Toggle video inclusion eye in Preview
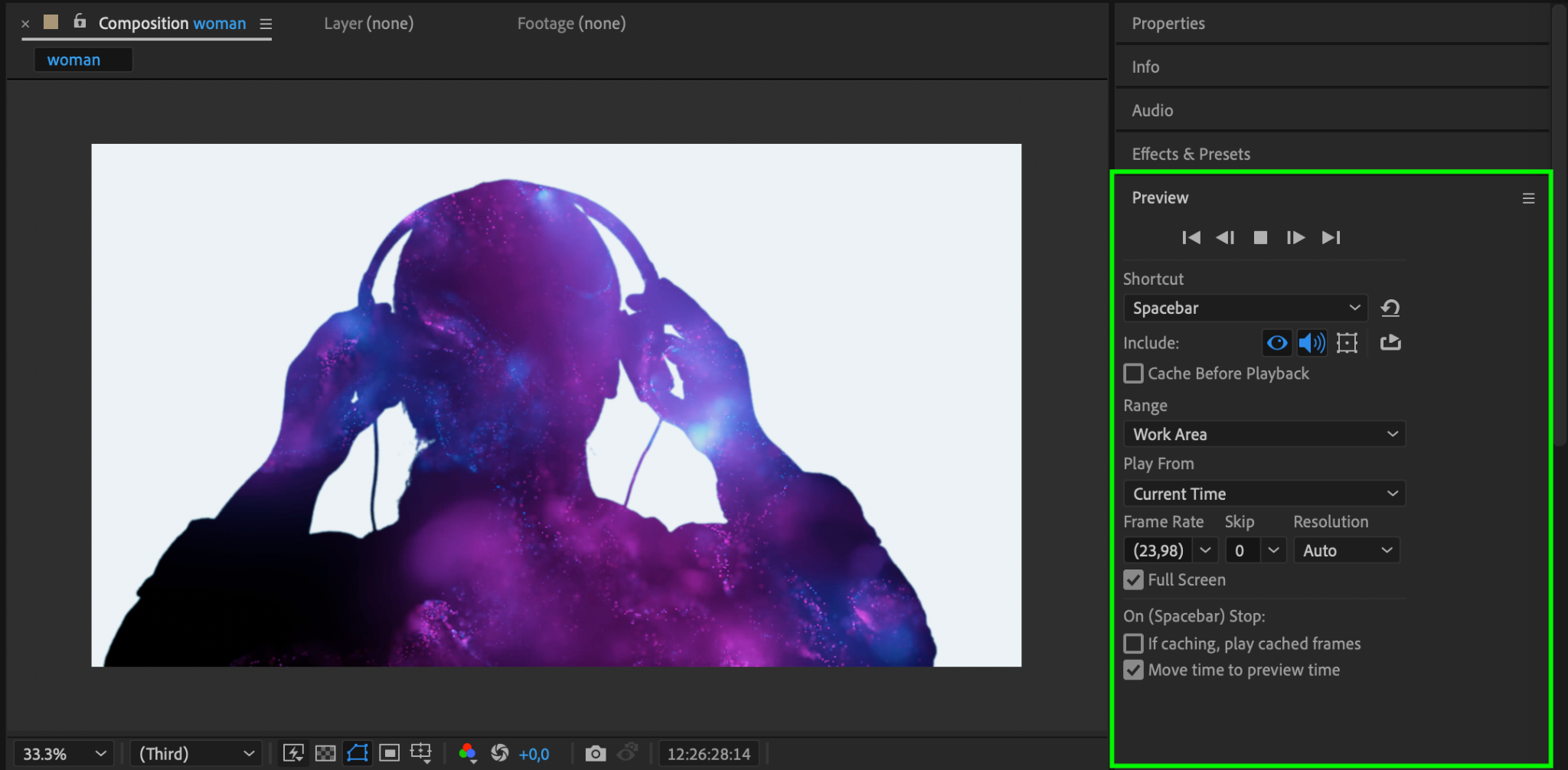 [1276, 343]
